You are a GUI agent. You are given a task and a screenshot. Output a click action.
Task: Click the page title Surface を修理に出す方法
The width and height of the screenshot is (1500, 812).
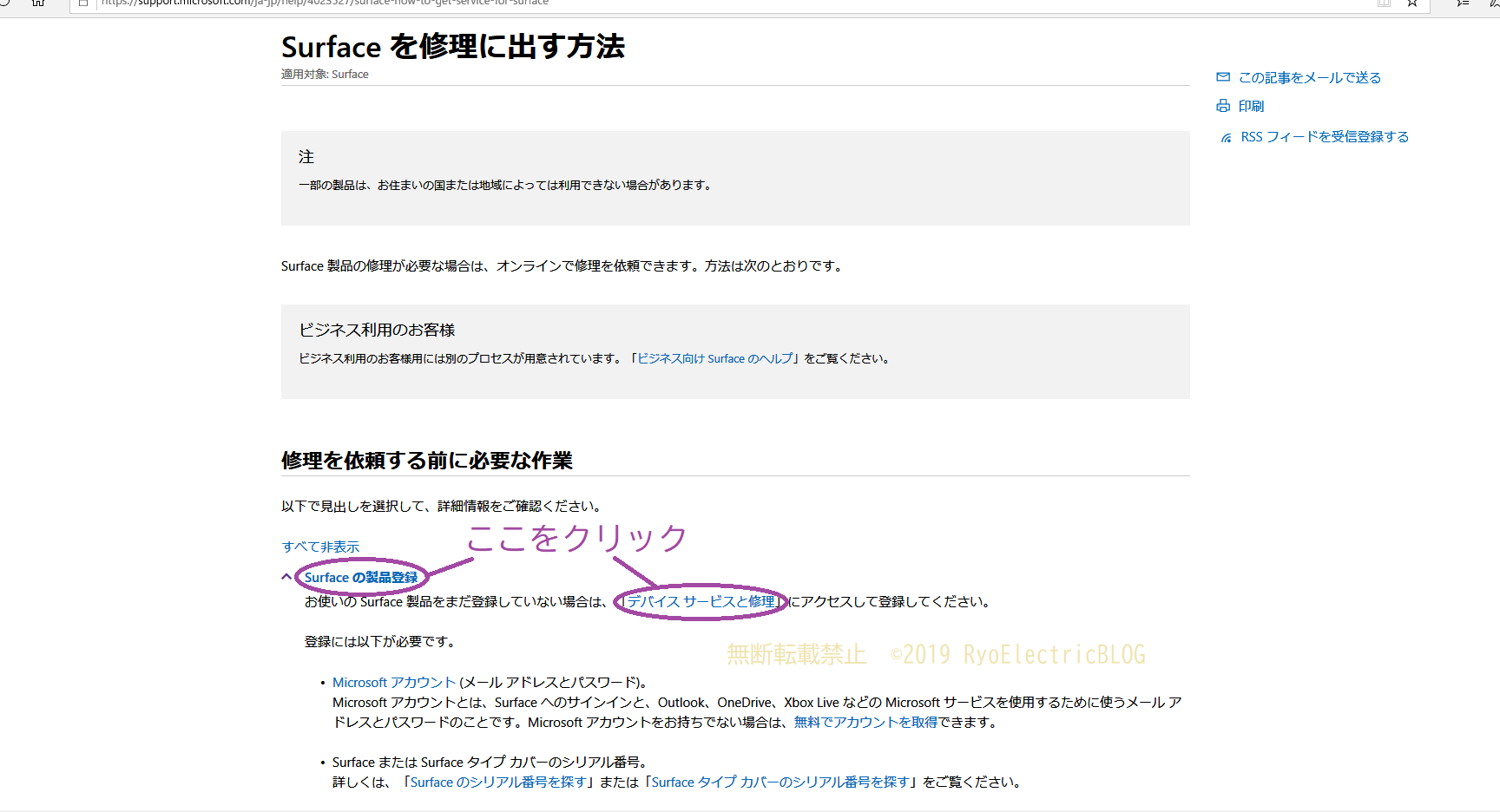453,47
